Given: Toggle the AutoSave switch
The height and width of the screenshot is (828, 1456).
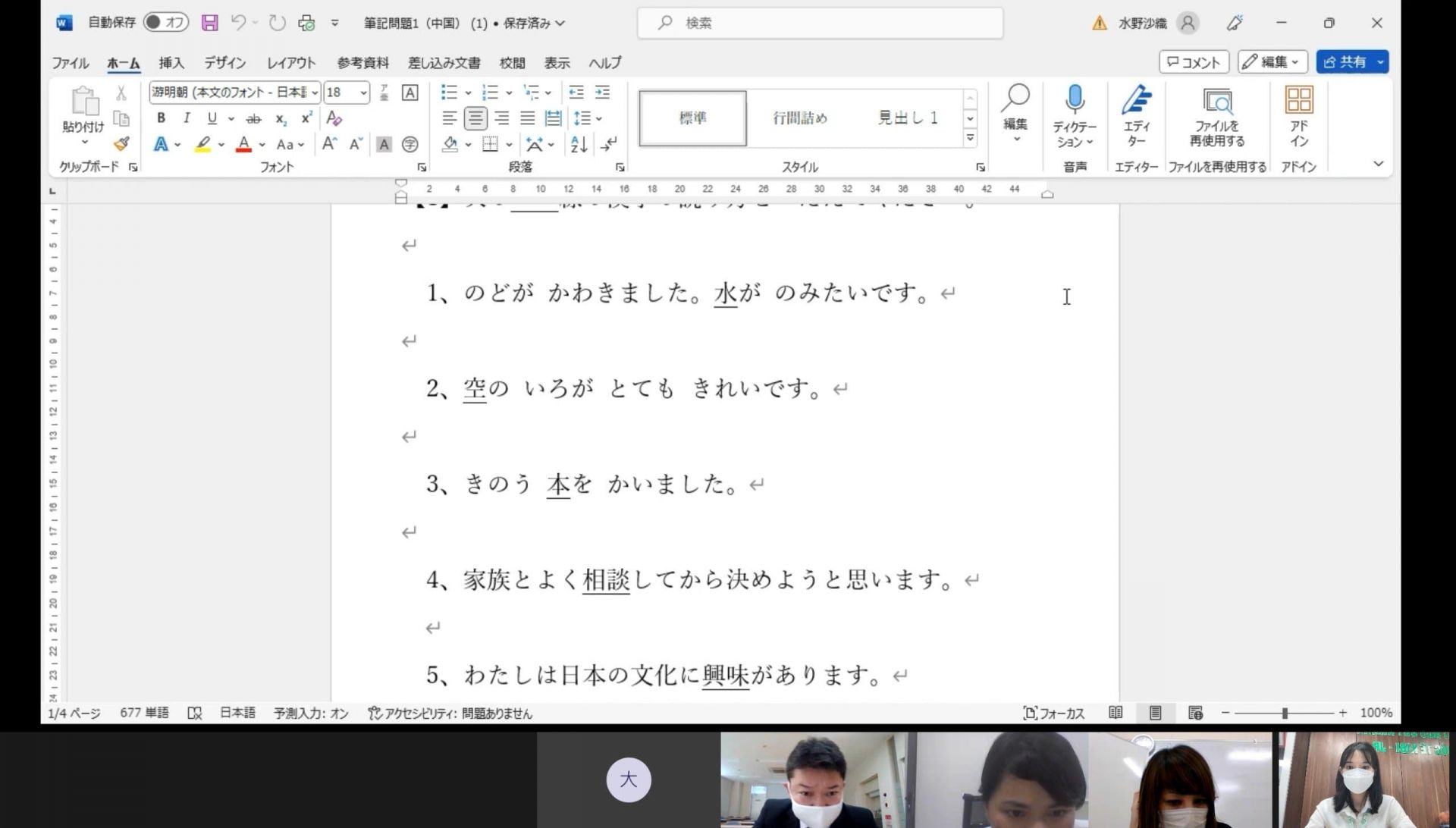Looking at the screenshot, I should (165, 23).
